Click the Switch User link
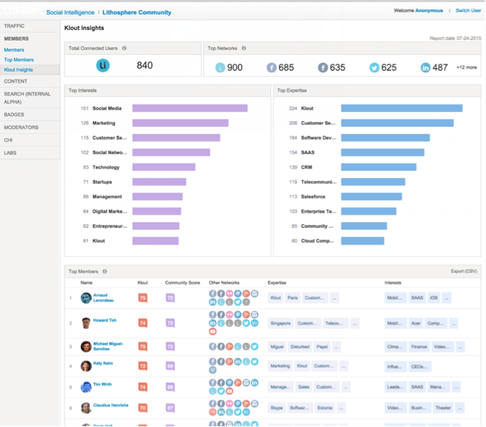This screenshot has width=486, height=427. click(x=468, y=11)
